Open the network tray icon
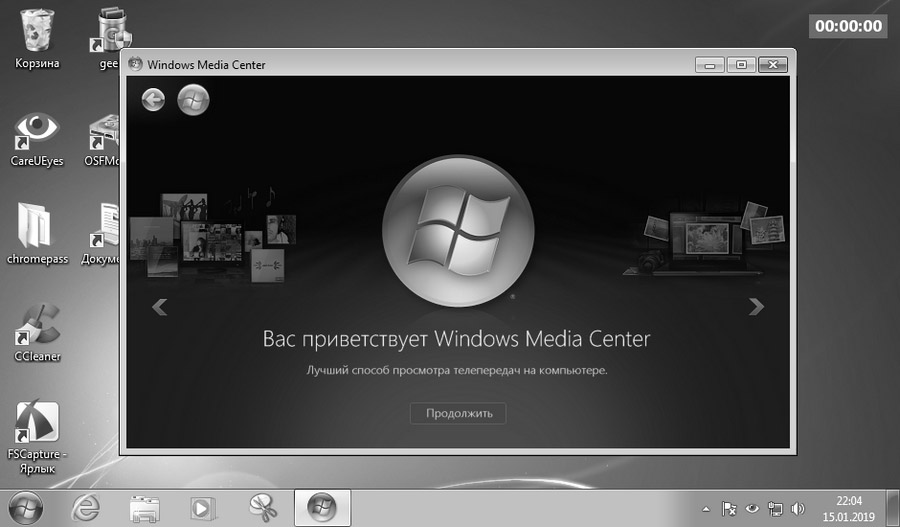900x527 pixels. pos(775,509)
